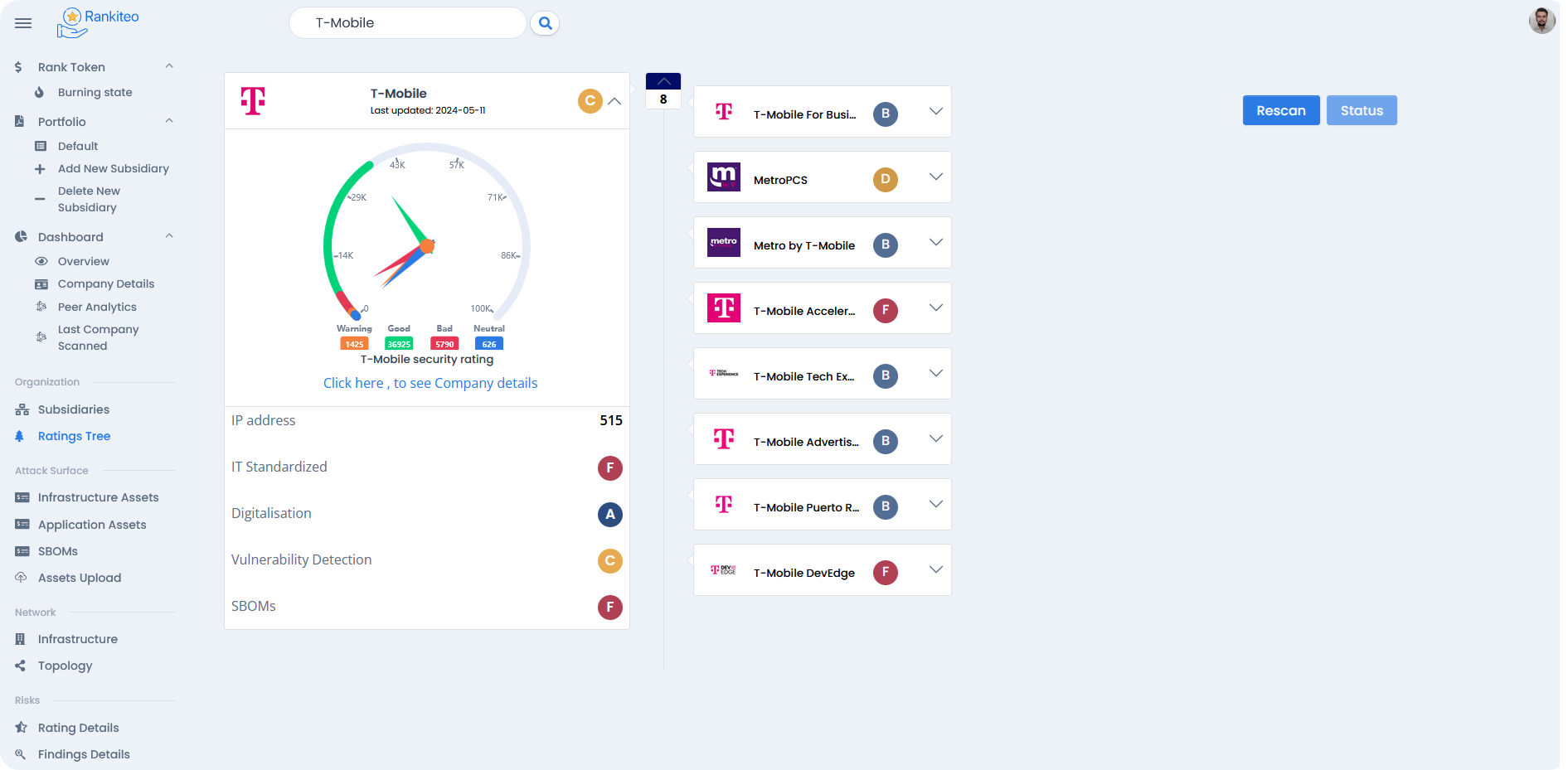The width and height of the screenshot is (1568, 770).
Task: Click the hamburger menu icon
Action: click(x=23, y=23)
